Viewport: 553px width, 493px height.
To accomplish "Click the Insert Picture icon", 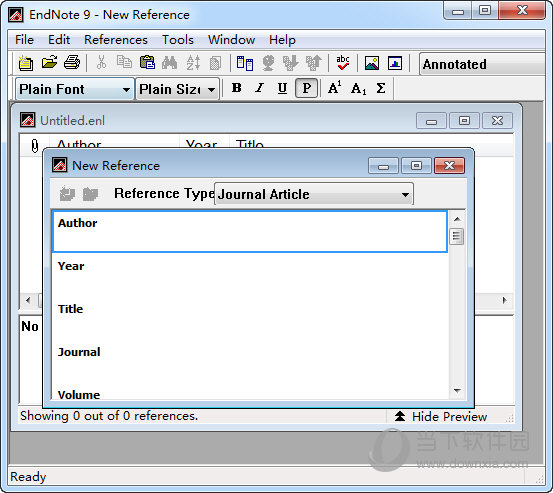I will (x=372, y=63).
